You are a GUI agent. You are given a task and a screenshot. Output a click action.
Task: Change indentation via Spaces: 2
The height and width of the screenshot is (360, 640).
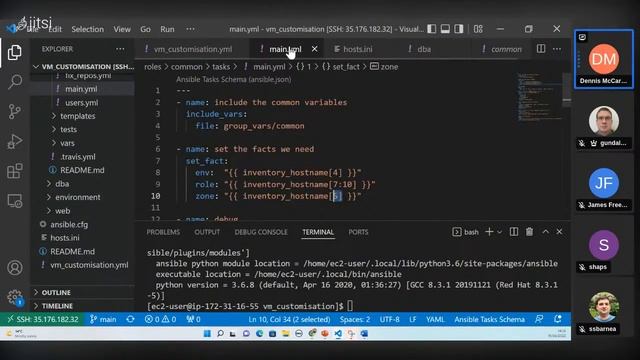point(355,319)
